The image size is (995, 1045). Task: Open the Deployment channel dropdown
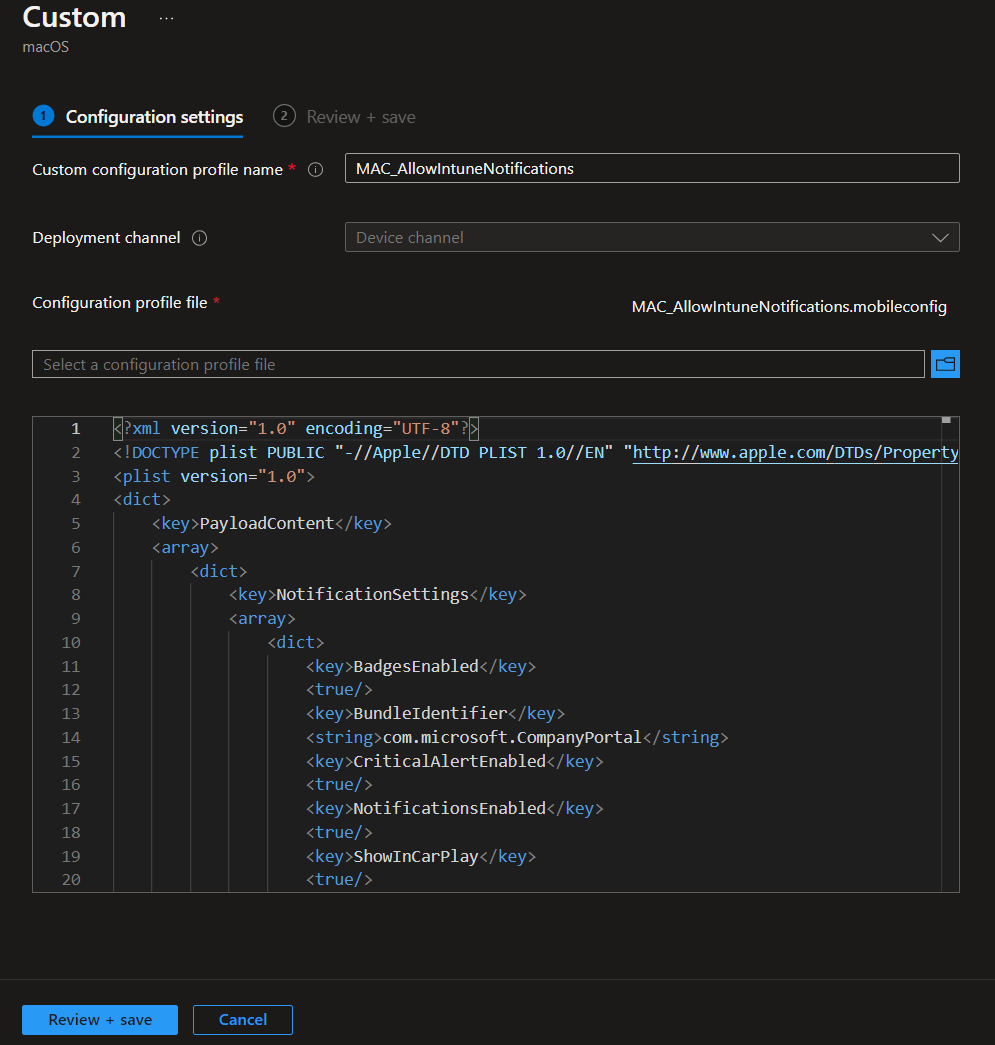click(652, 237)
